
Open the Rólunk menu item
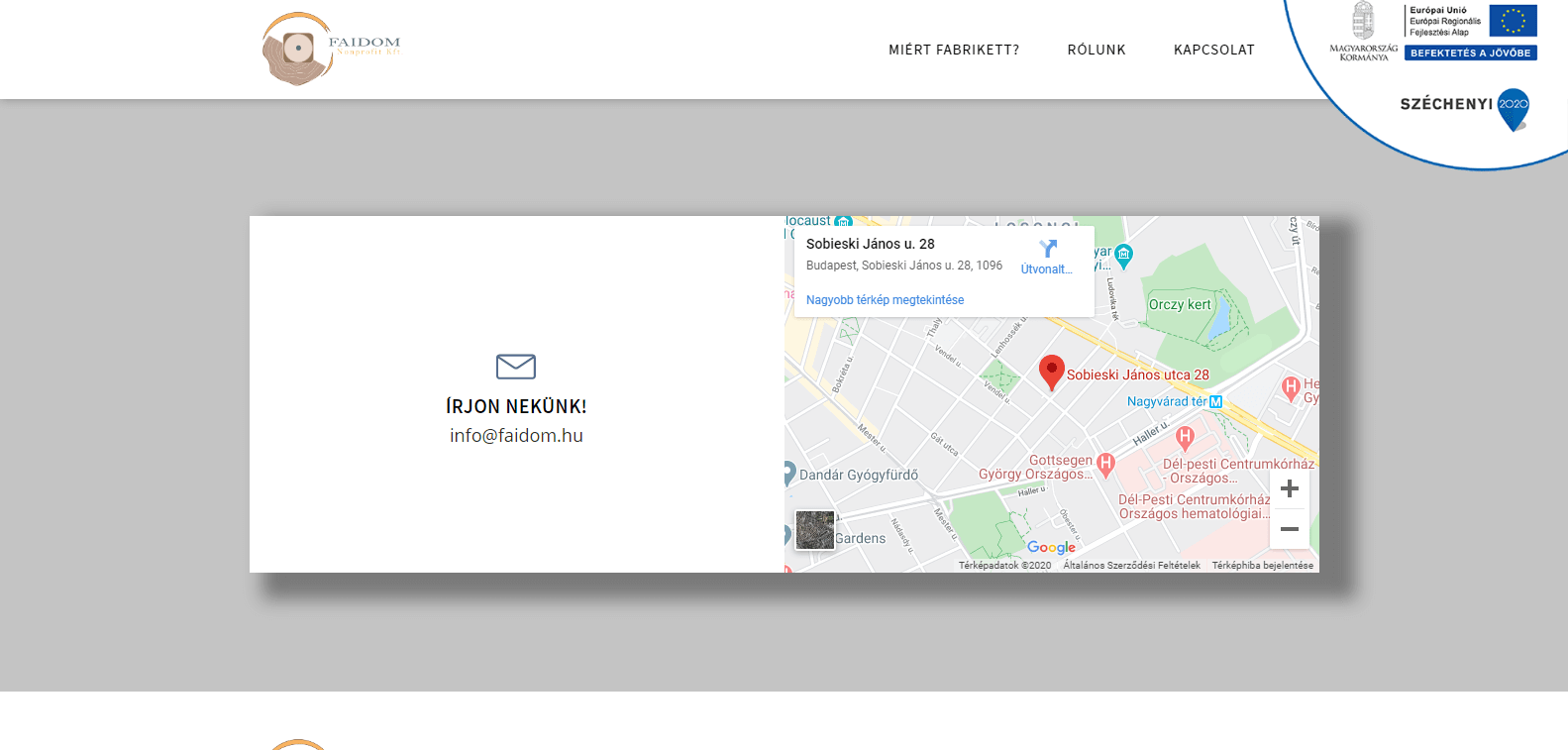tap(1097, 50)
